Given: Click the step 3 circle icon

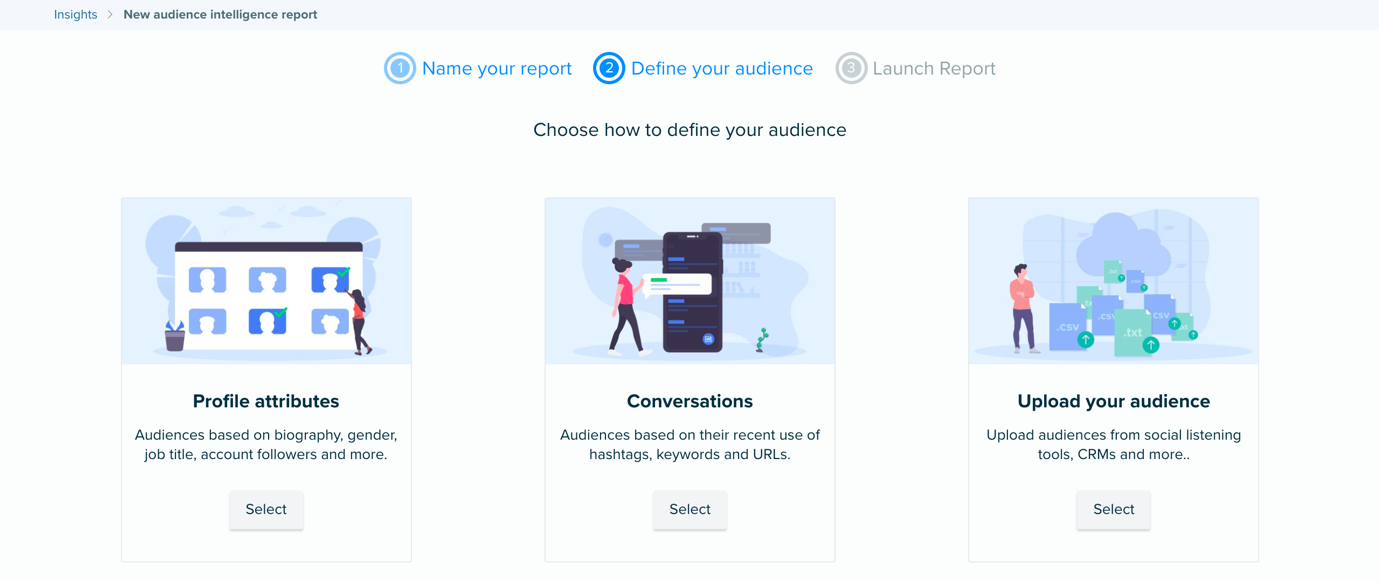Looking at the screenshot, I should tap(851, 68).
